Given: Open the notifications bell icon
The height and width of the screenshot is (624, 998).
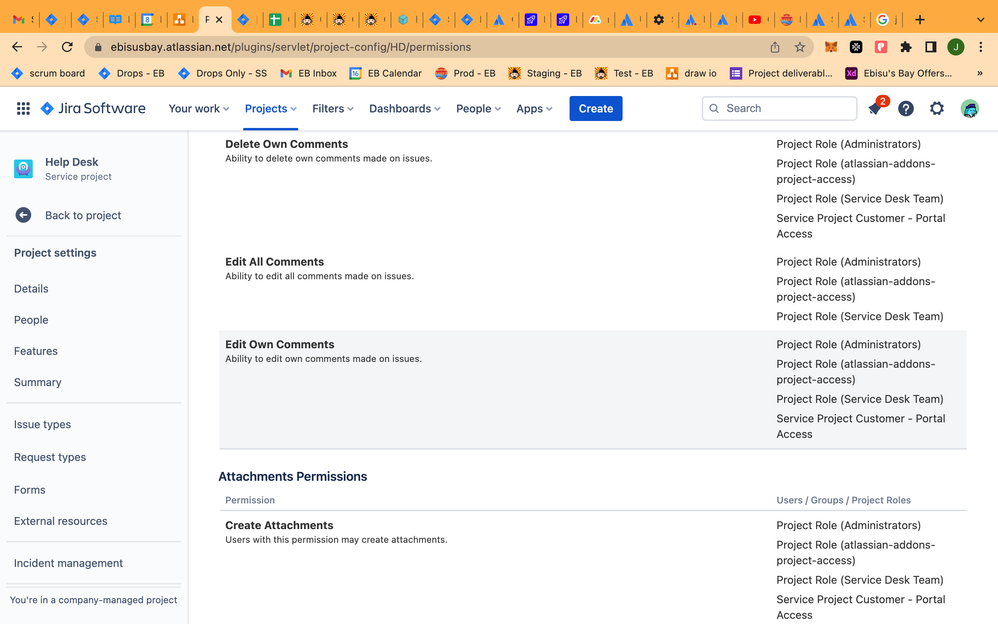Looking at the screenshot, I should tap(875, 108).
